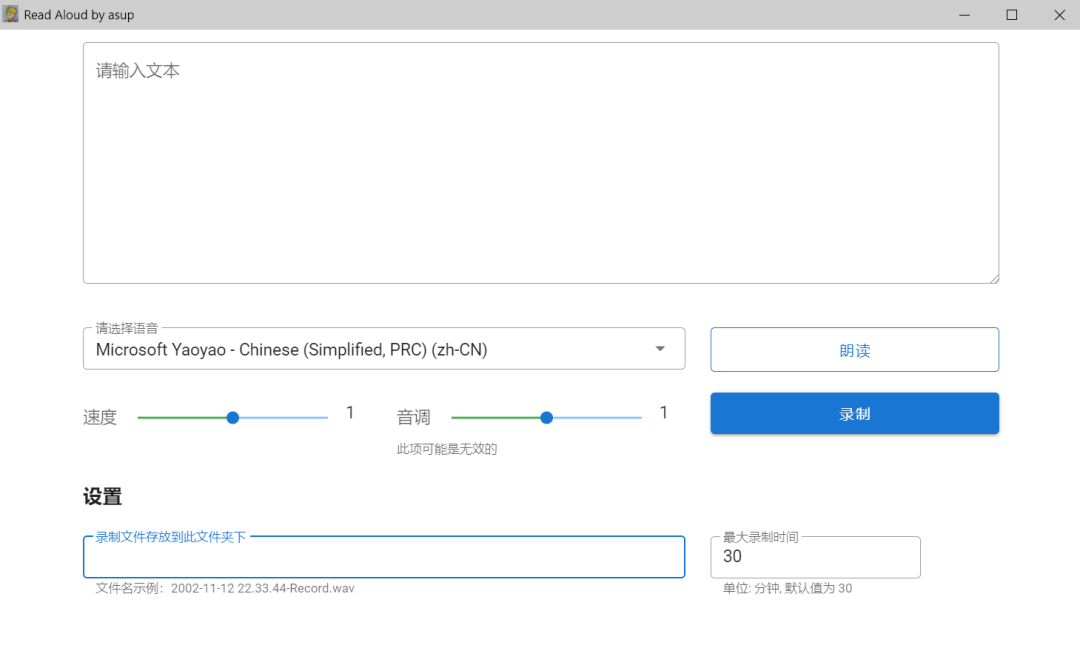1080x671 pixels.
Task: Click into the 请输入文本 text area
Action: (x=541, y=163)
